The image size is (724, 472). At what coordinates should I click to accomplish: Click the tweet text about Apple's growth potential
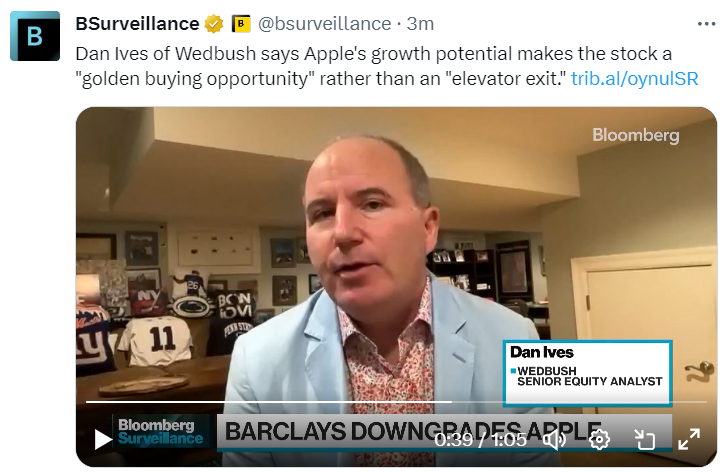(x=374, y=66)
